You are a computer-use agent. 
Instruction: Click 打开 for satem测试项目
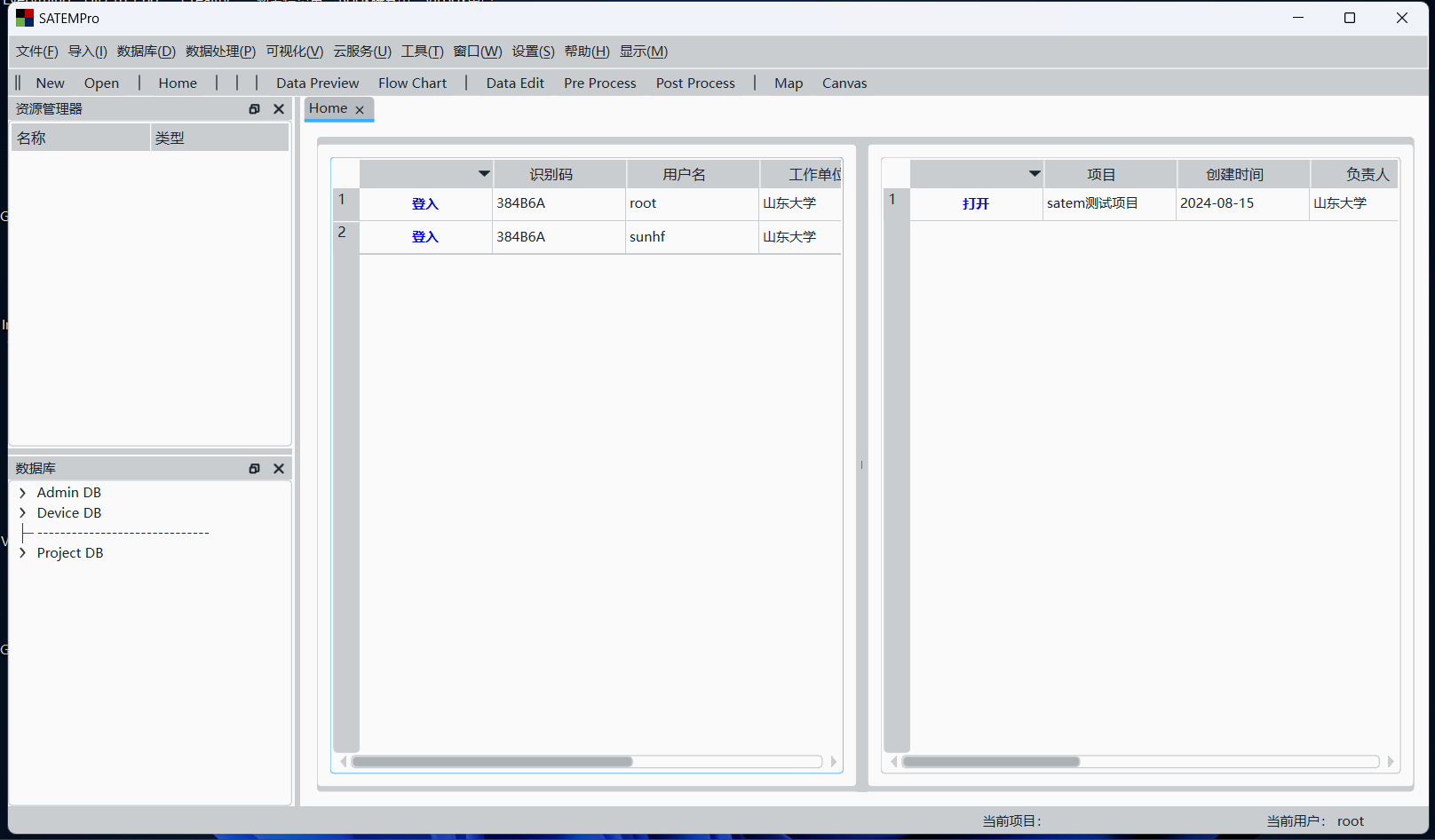976,204
